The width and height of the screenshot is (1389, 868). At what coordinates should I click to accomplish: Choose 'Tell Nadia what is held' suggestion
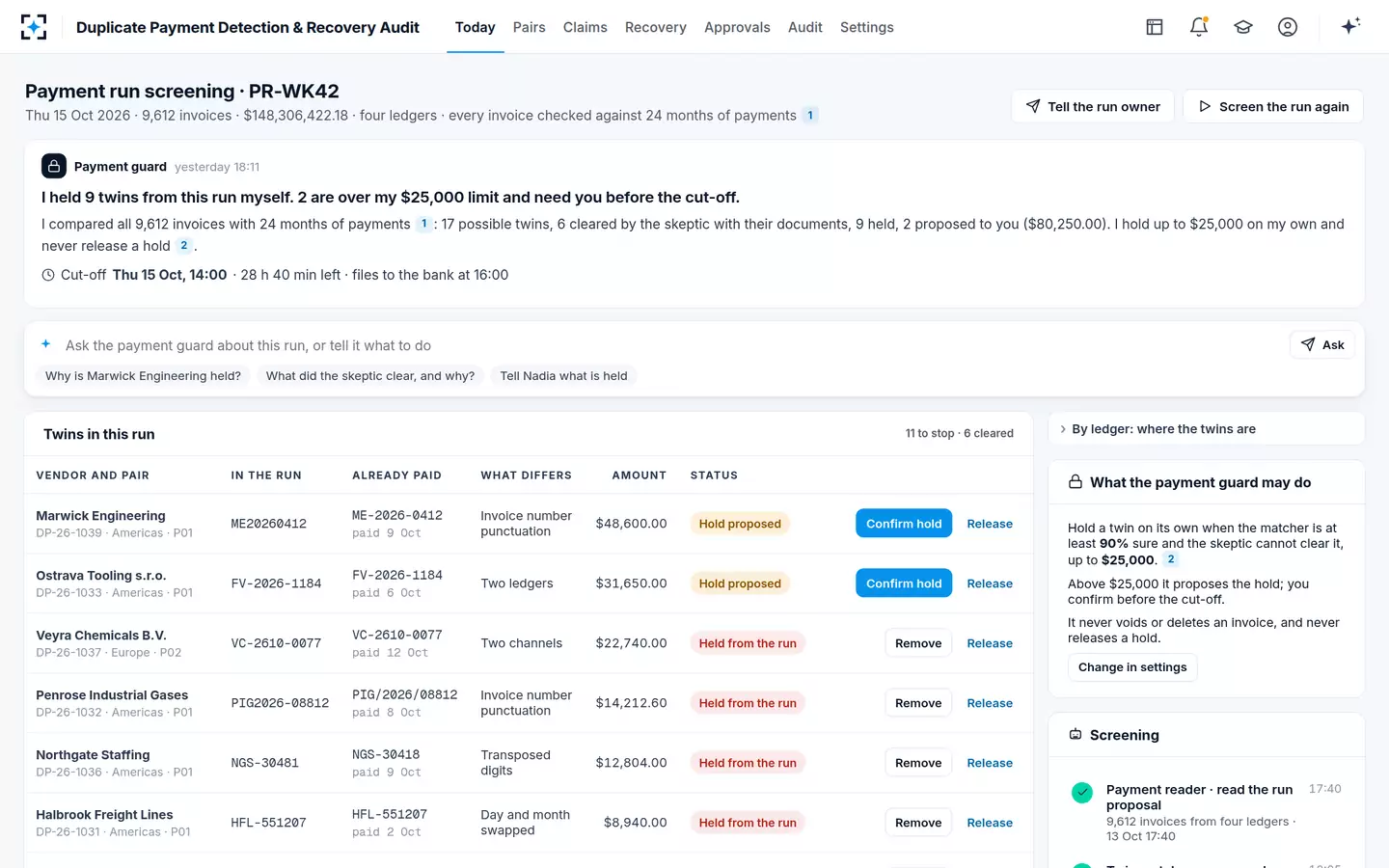click(x=563, y=376)
